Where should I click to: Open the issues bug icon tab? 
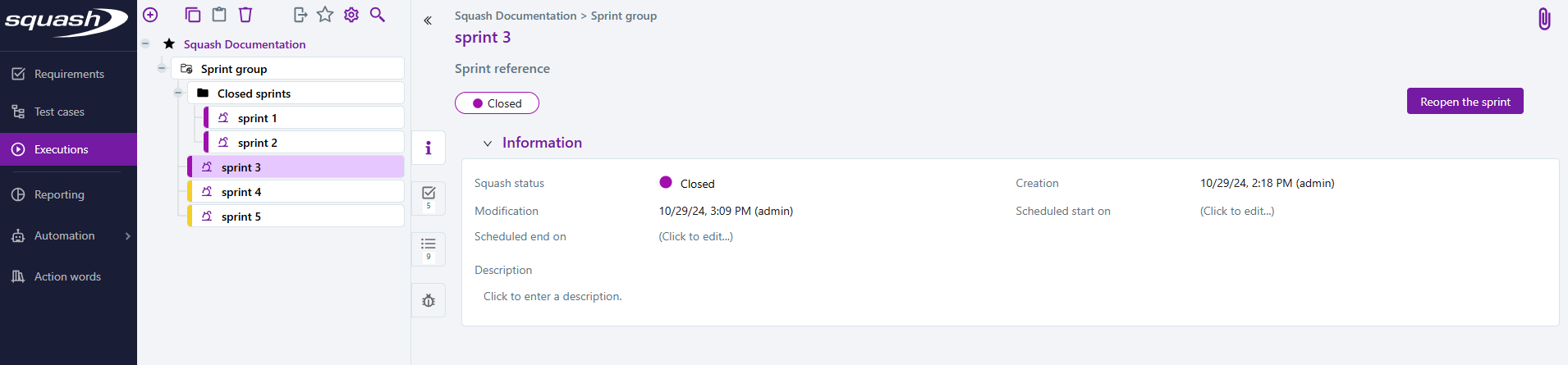tap(429, 301)
